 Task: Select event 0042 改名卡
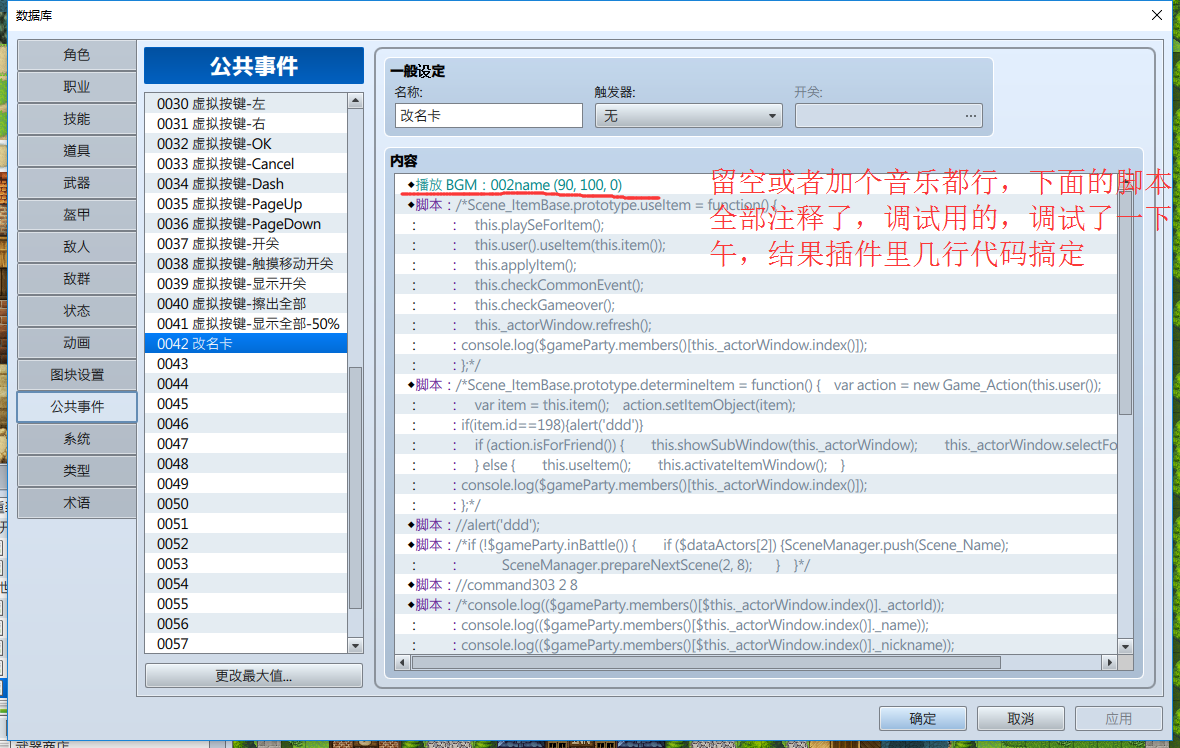point(246,344)
